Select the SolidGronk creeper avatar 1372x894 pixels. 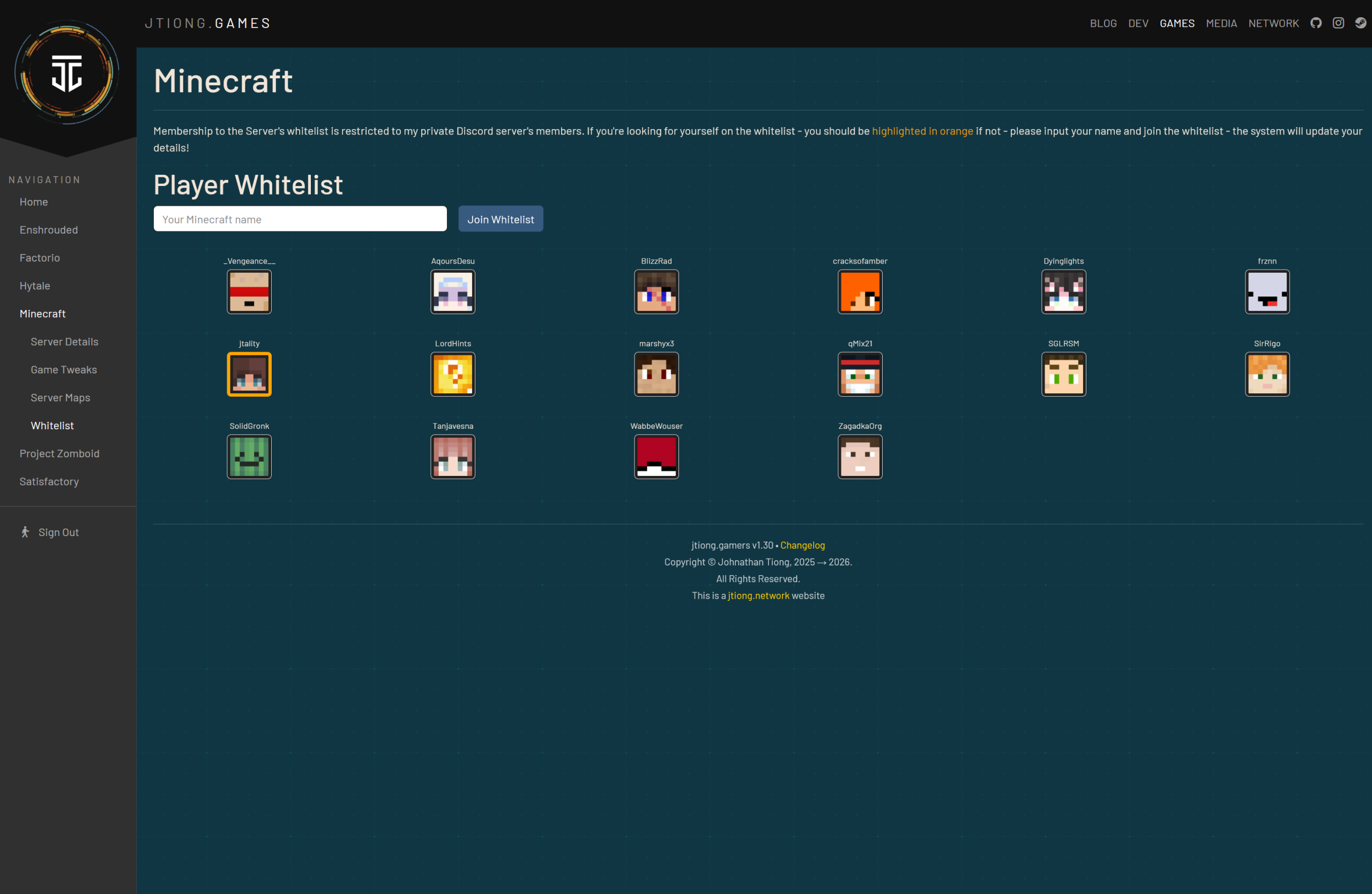pos(249,457)
